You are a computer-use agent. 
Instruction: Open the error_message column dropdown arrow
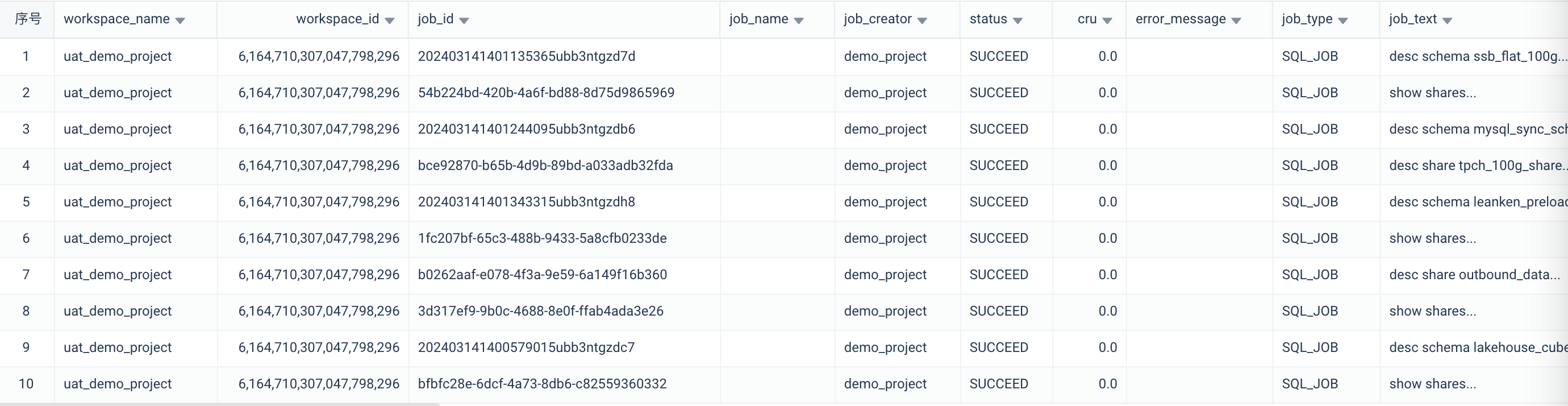pyautogui.click(x=1236, y=20)
